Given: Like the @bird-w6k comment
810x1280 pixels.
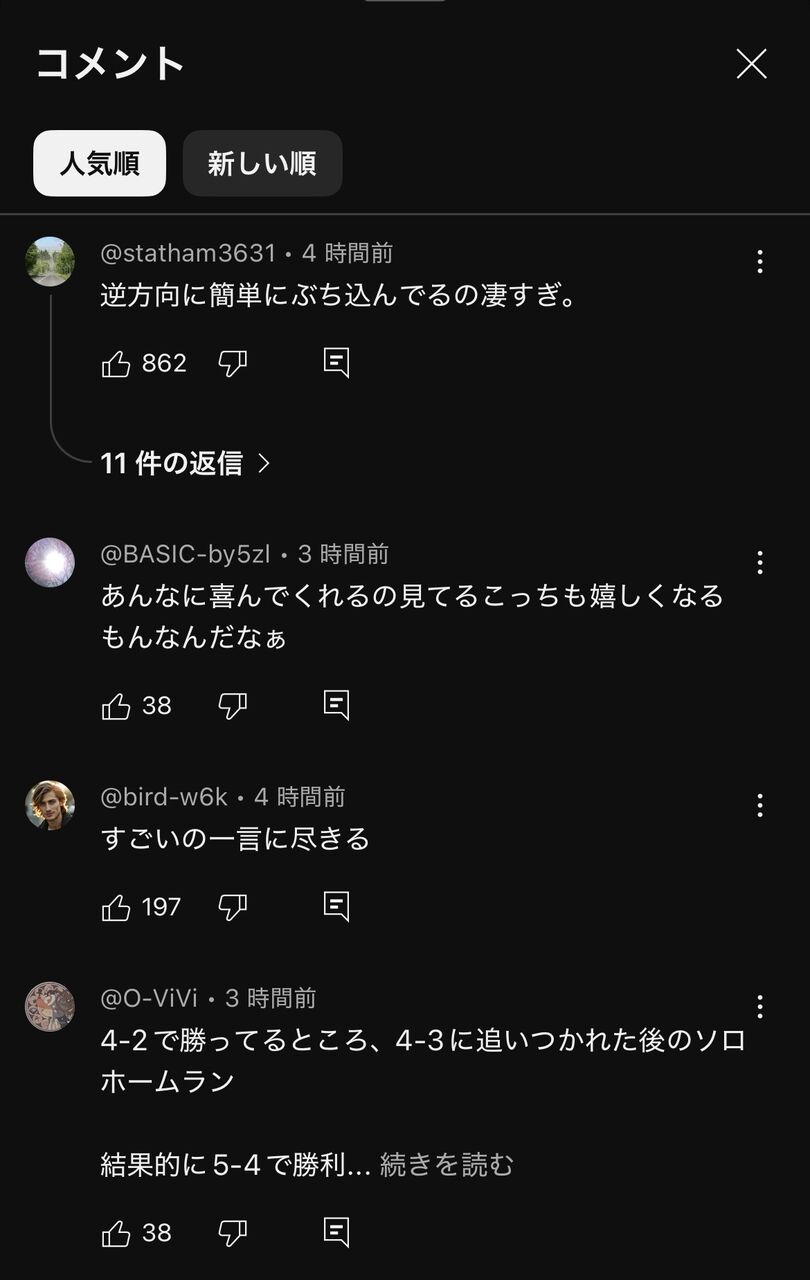Looking at the screenshot, I should pos(117,907).
